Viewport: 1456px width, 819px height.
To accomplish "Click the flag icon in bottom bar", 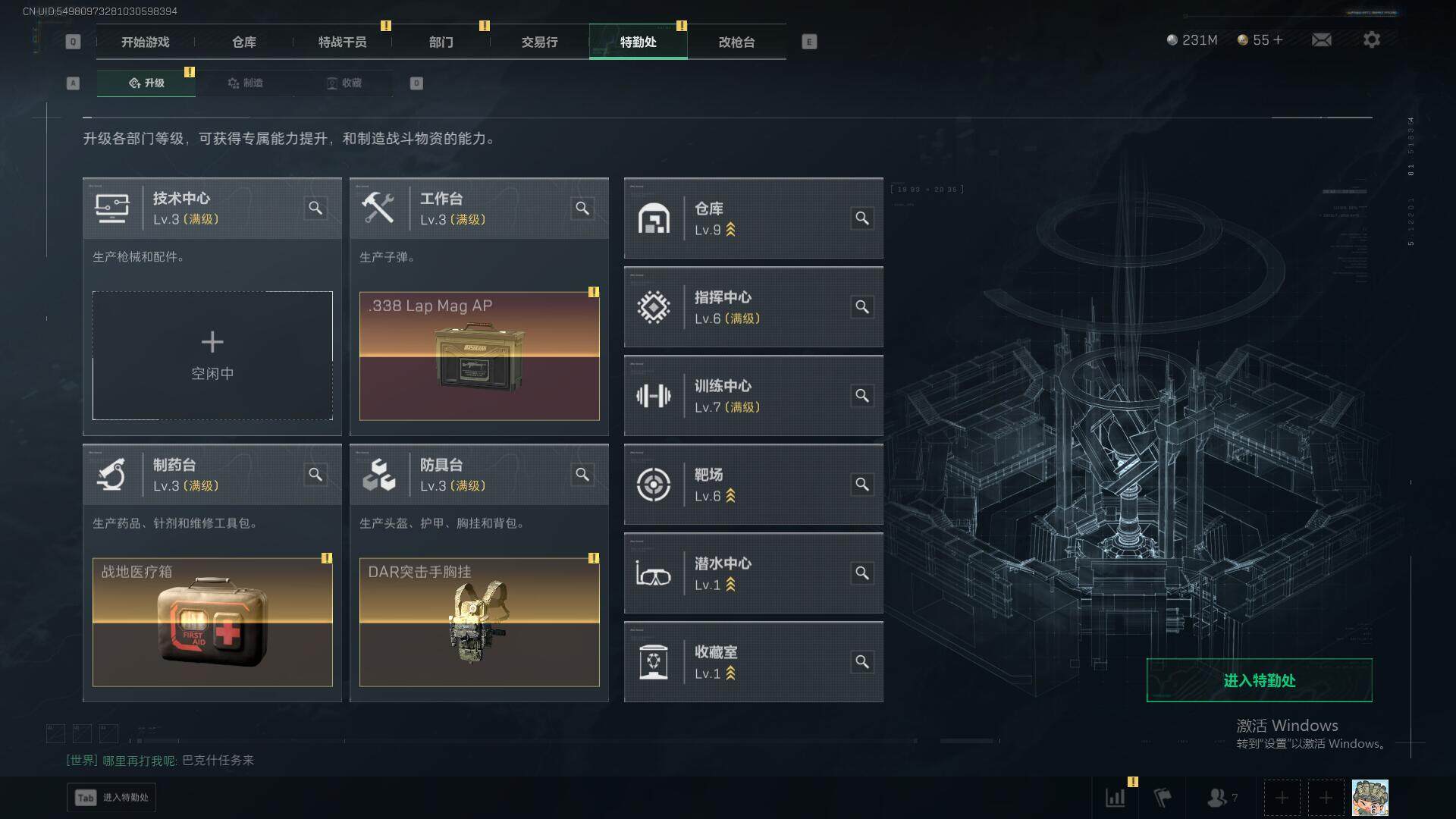I will (x=1163, y=798).
